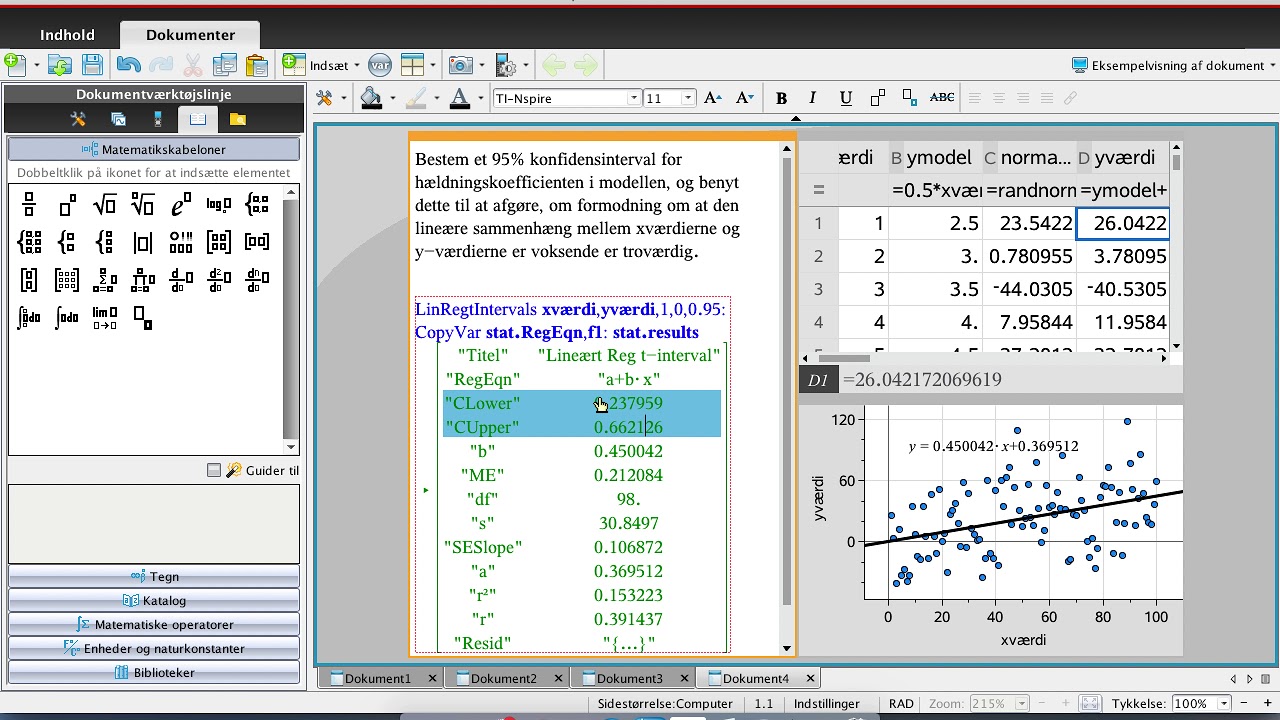Insert the first derivative template
The image size is (1280, 720).
click(181, 279)
